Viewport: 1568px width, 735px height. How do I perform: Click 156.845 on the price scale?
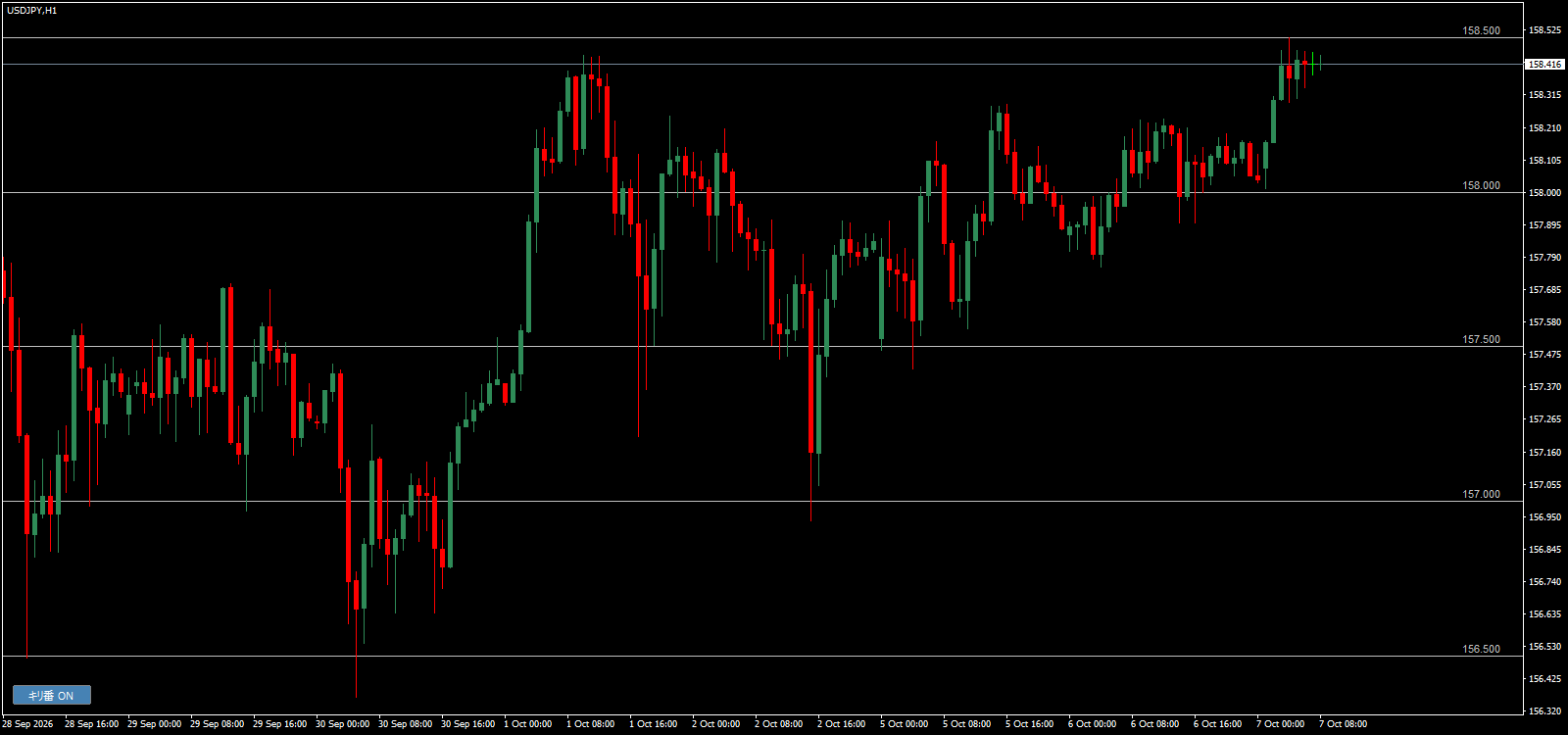click(x=1544, y=549)
